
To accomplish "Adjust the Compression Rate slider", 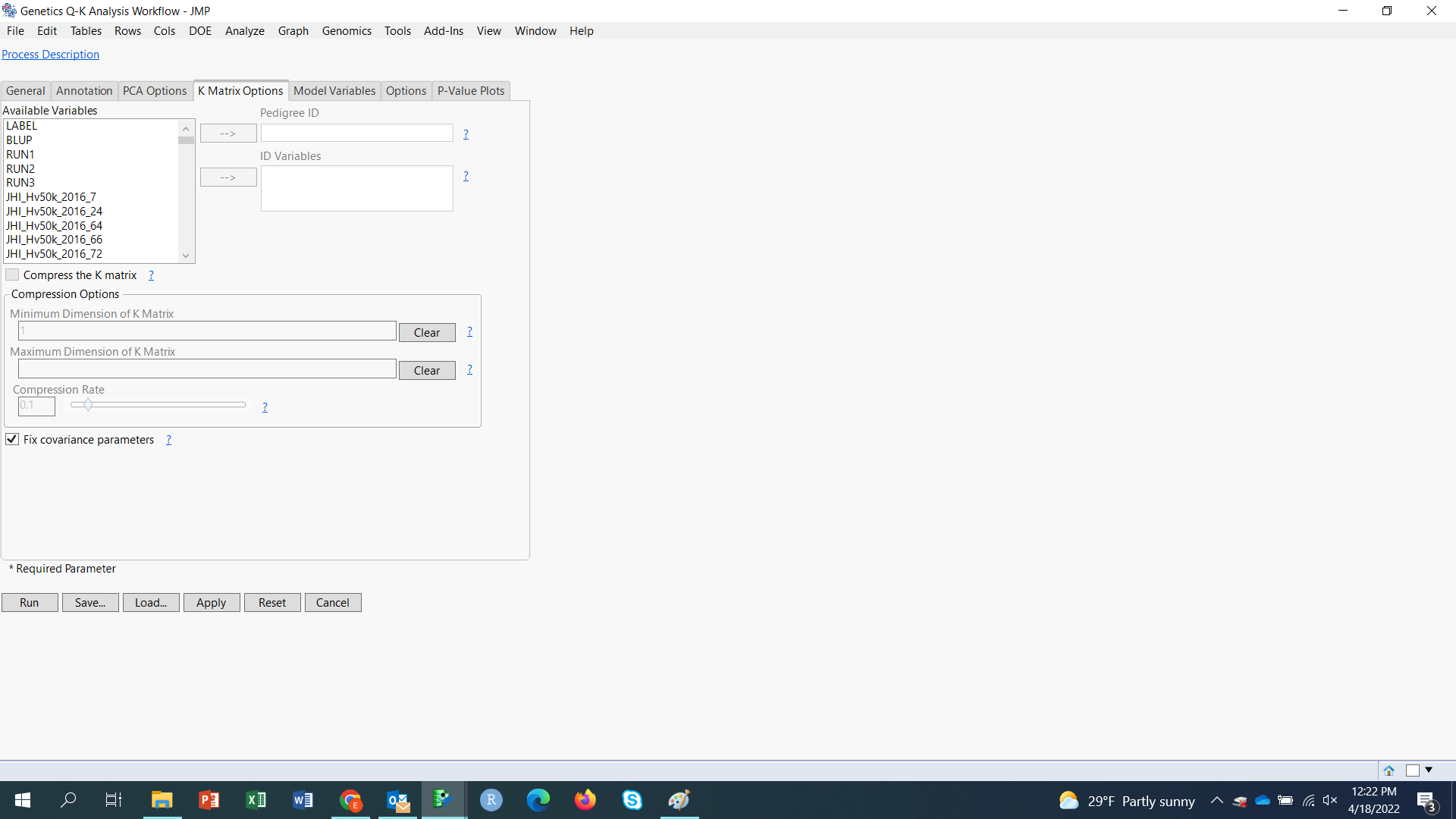I will point(88,405).
